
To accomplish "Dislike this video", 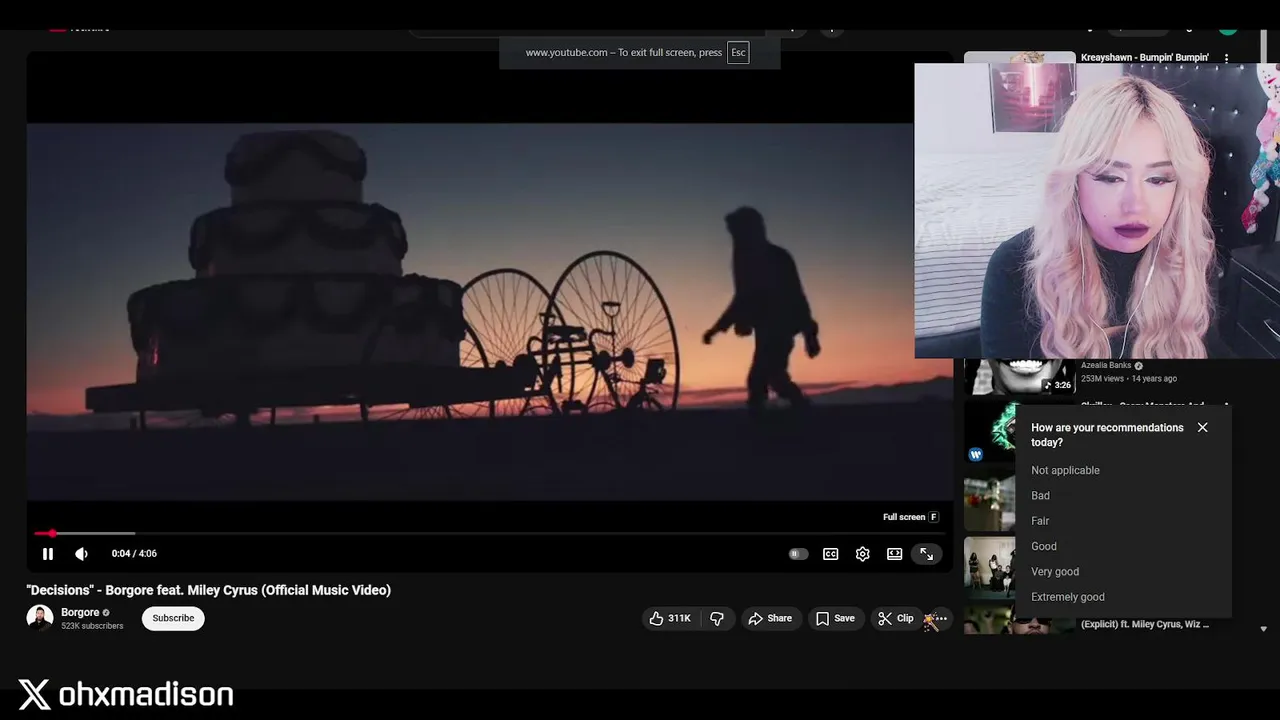I will [x=717, y=618].
